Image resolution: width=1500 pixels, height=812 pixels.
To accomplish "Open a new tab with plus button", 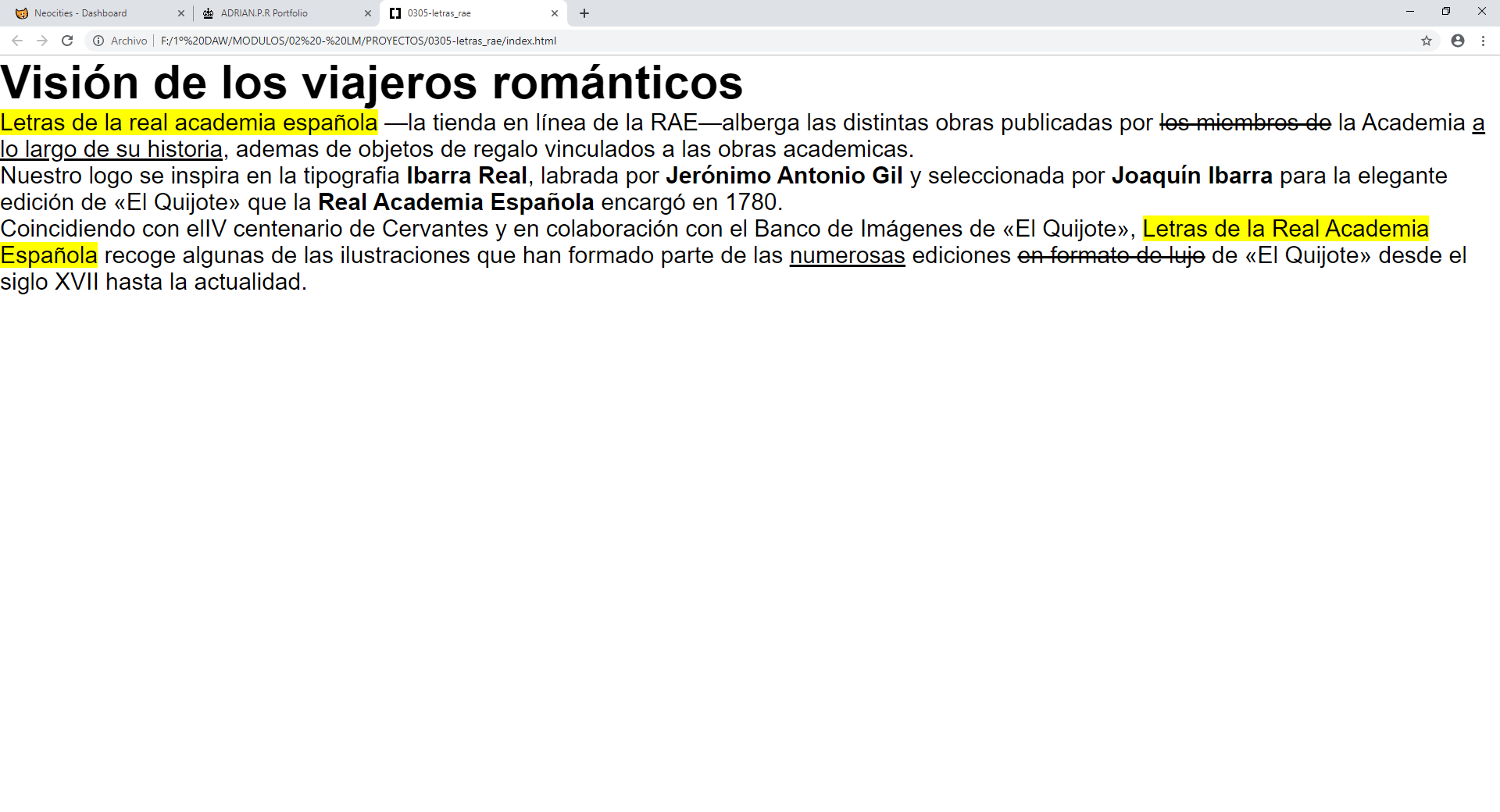I will point(584,13).
